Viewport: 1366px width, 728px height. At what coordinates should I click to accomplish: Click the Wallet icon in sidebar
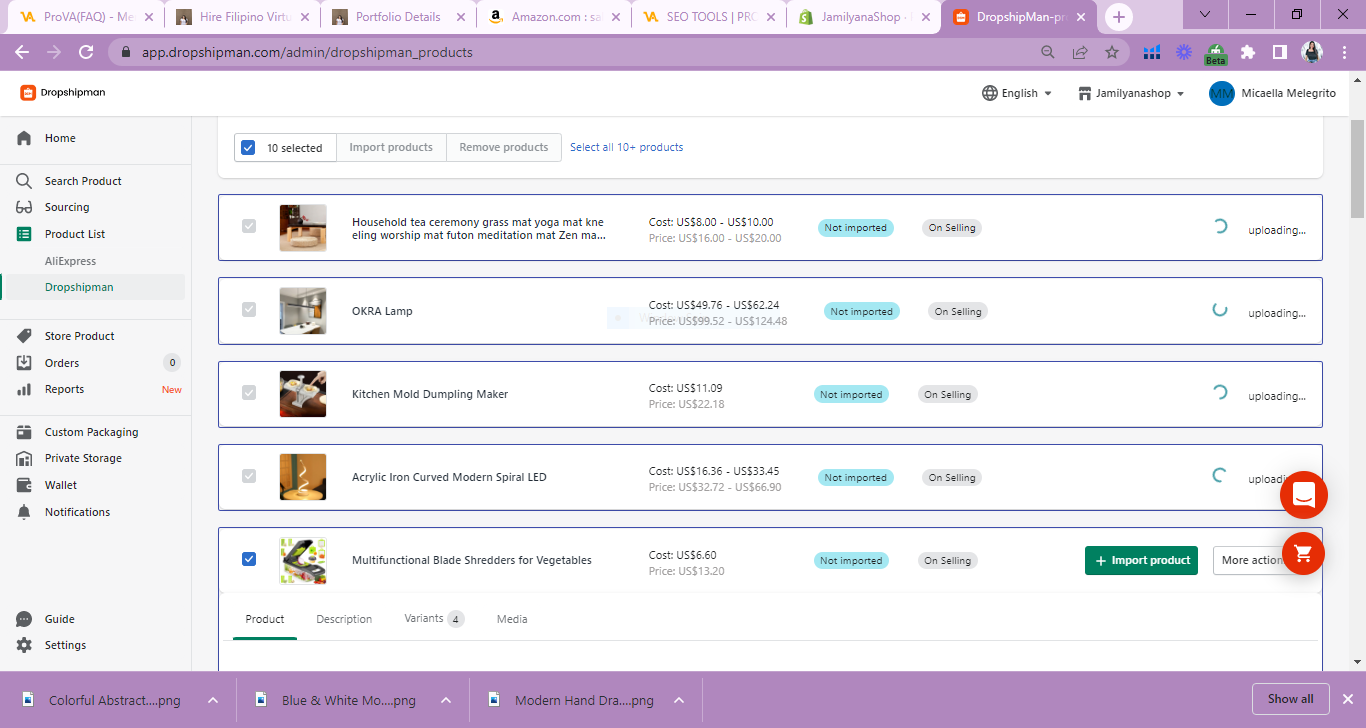[24, 485]
